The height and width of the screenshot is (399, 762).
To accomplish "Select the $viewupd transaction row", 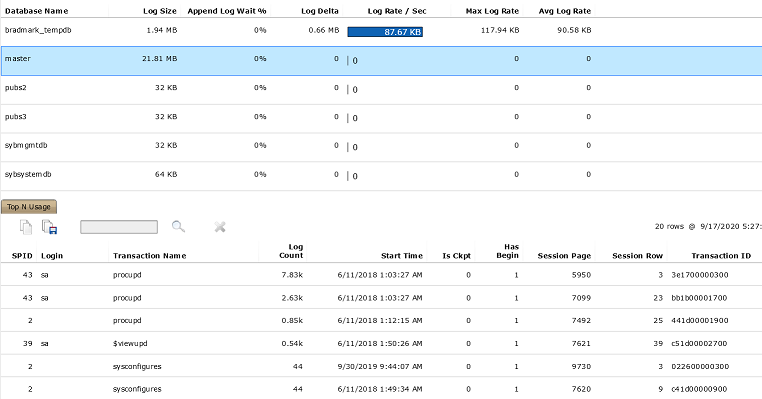I will [x=381, y=344].
